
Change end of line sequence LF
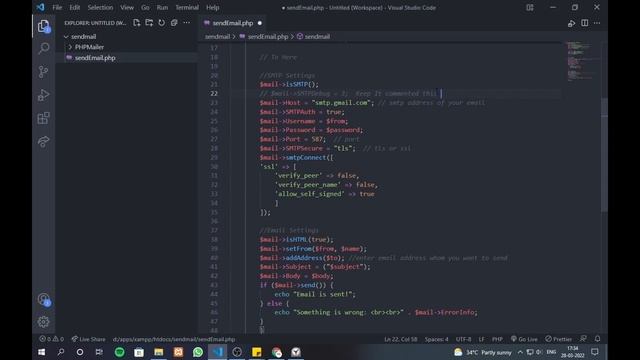click(x=482, y=339)
